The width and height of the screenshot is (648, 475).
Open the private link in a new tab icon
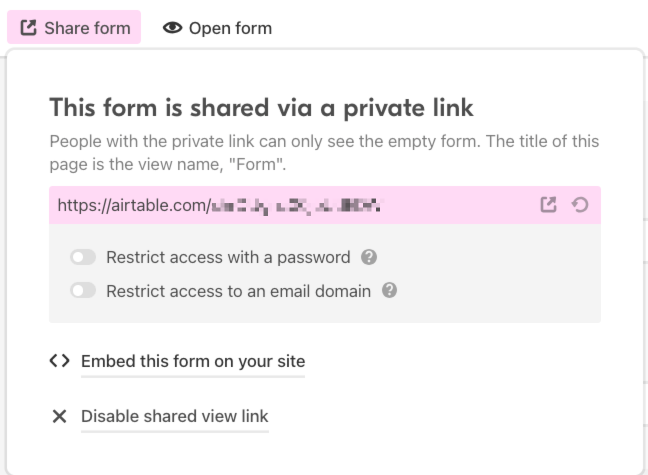coord(548,205)
